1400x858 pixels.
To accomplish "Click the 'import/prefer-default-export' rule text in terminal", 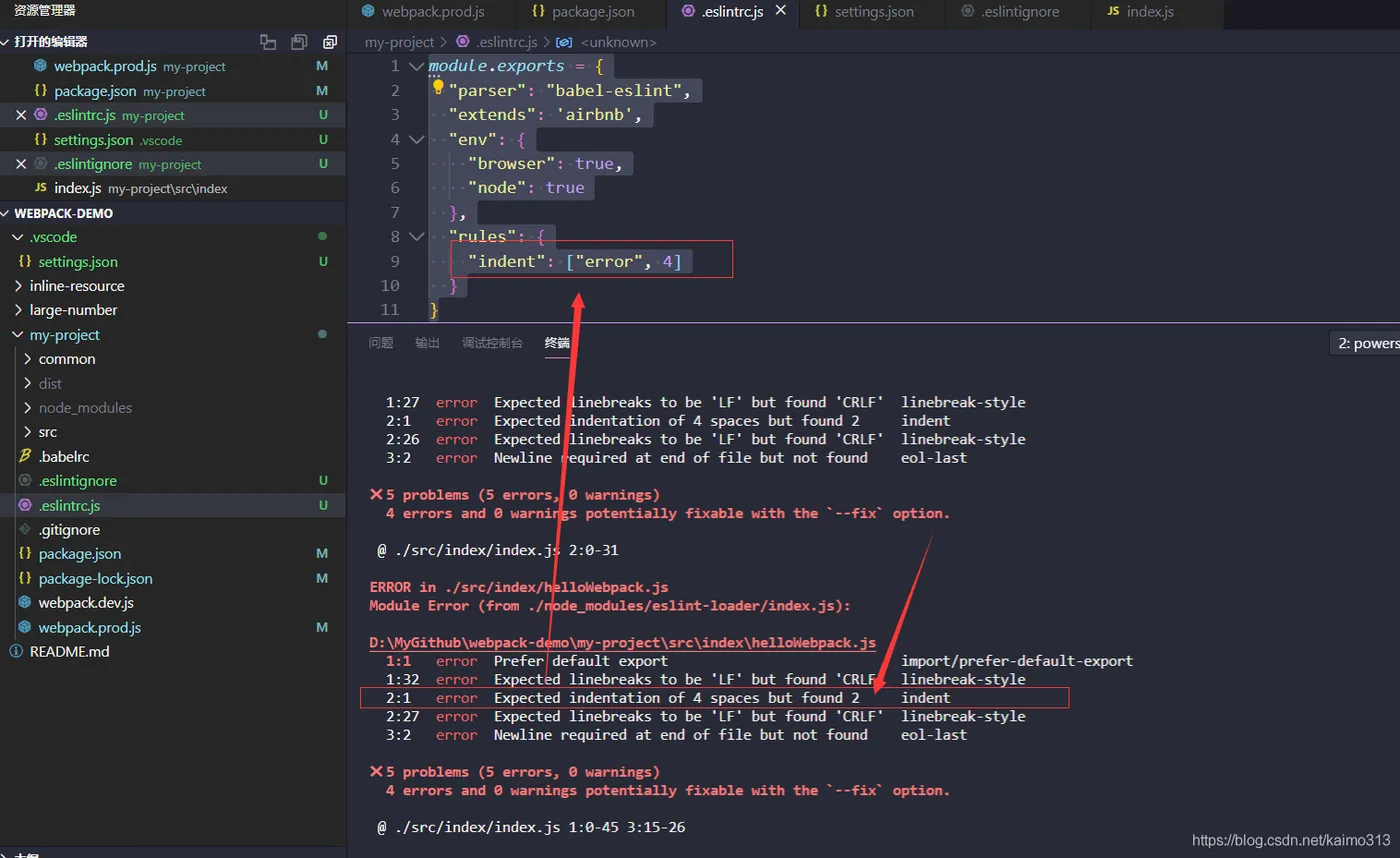I will coord(1017,661).
